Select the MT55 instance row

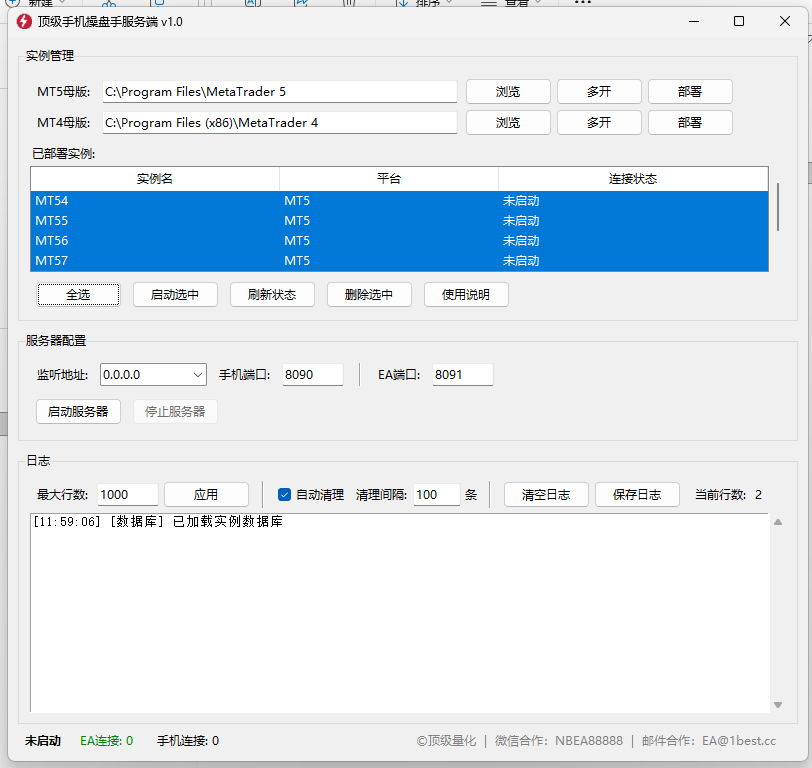tap(399, 221)
